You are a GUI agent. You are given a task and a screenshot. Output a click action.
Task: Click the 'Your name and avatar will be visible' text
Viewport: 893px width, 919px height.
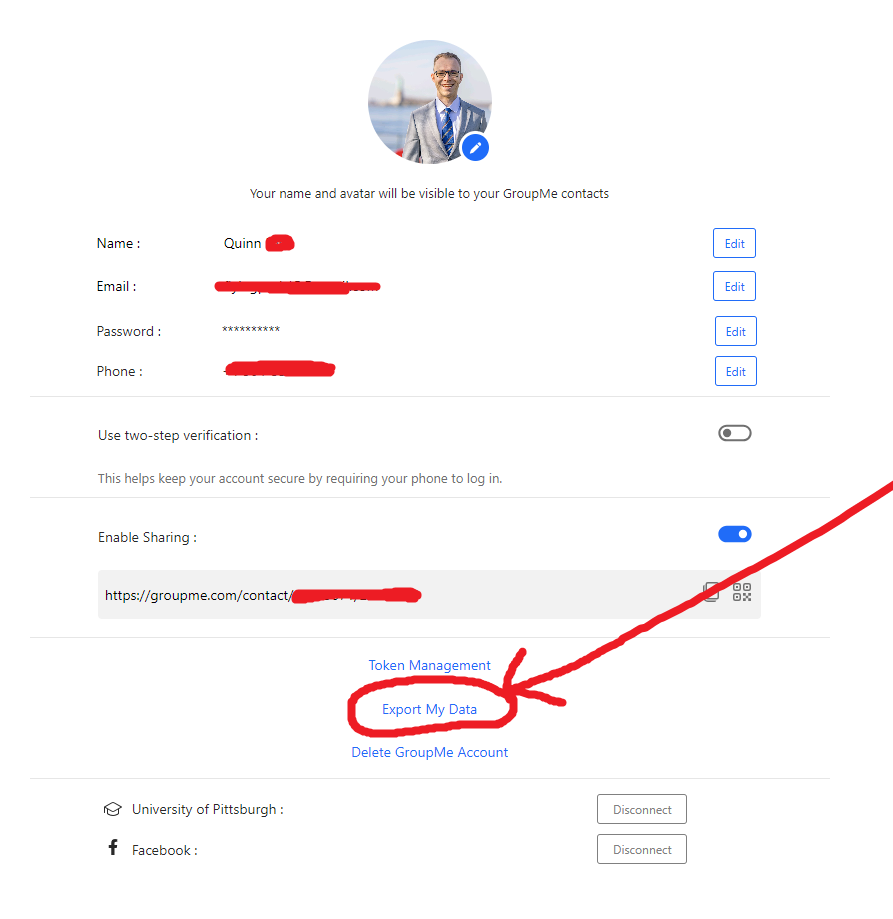tap(430, 193)
